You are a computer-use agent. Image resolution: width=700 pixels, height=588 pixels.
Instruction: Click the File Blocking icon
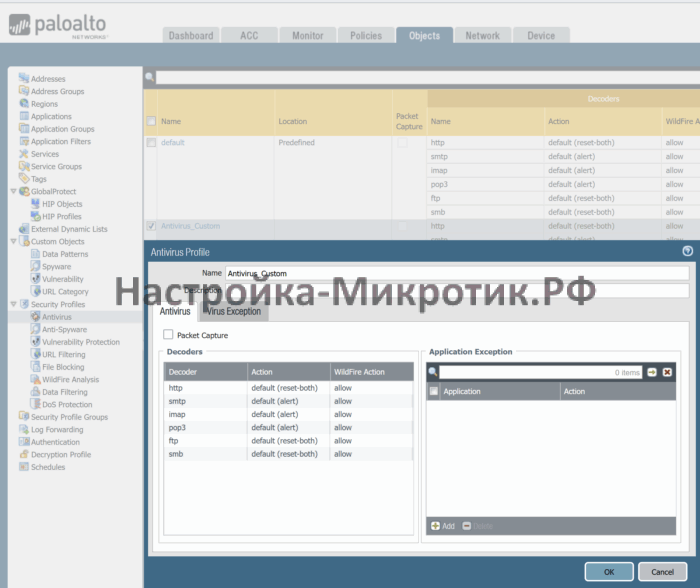(x=35, y=367)
